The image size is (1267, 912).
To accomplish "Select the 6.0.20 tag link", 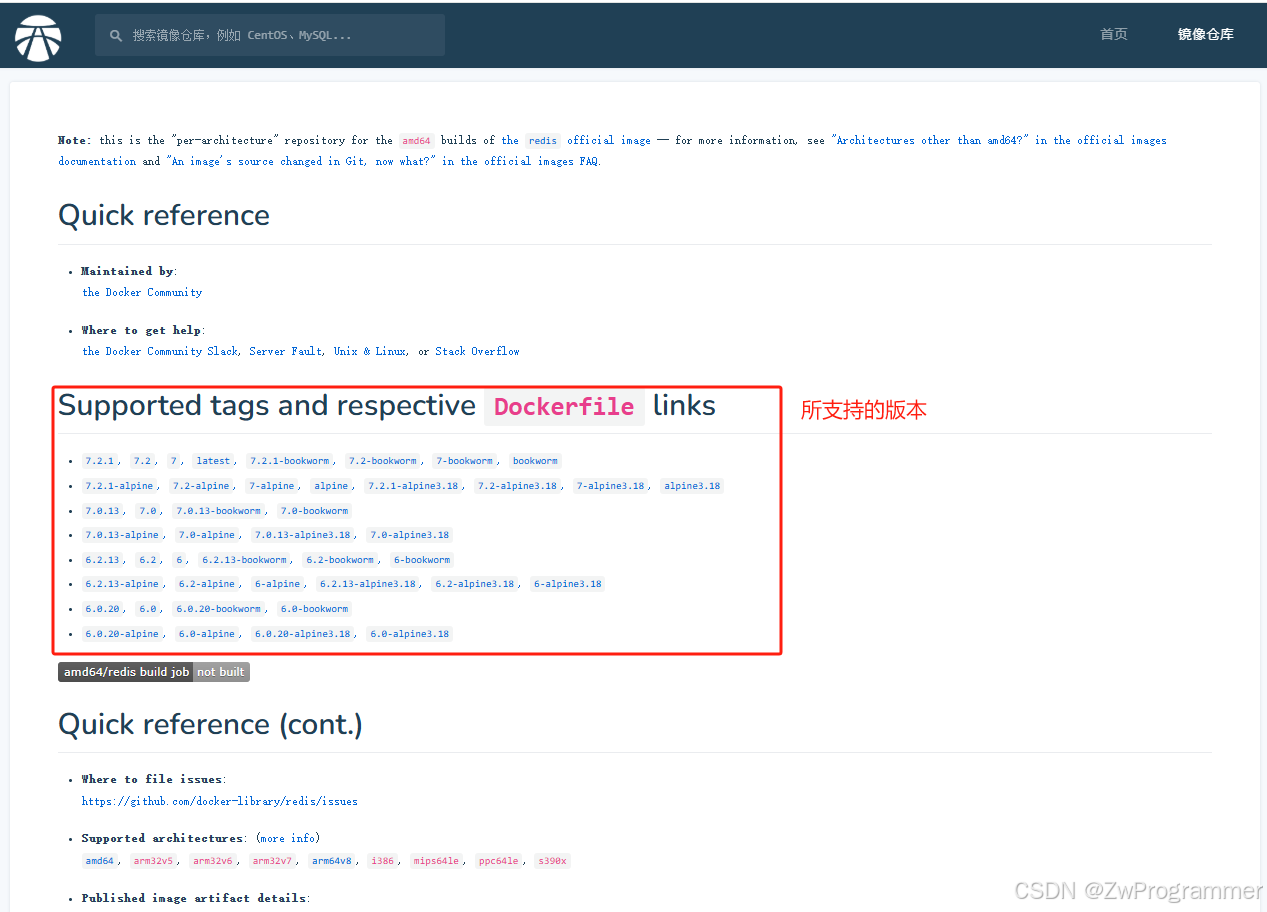I will [102, 609].
